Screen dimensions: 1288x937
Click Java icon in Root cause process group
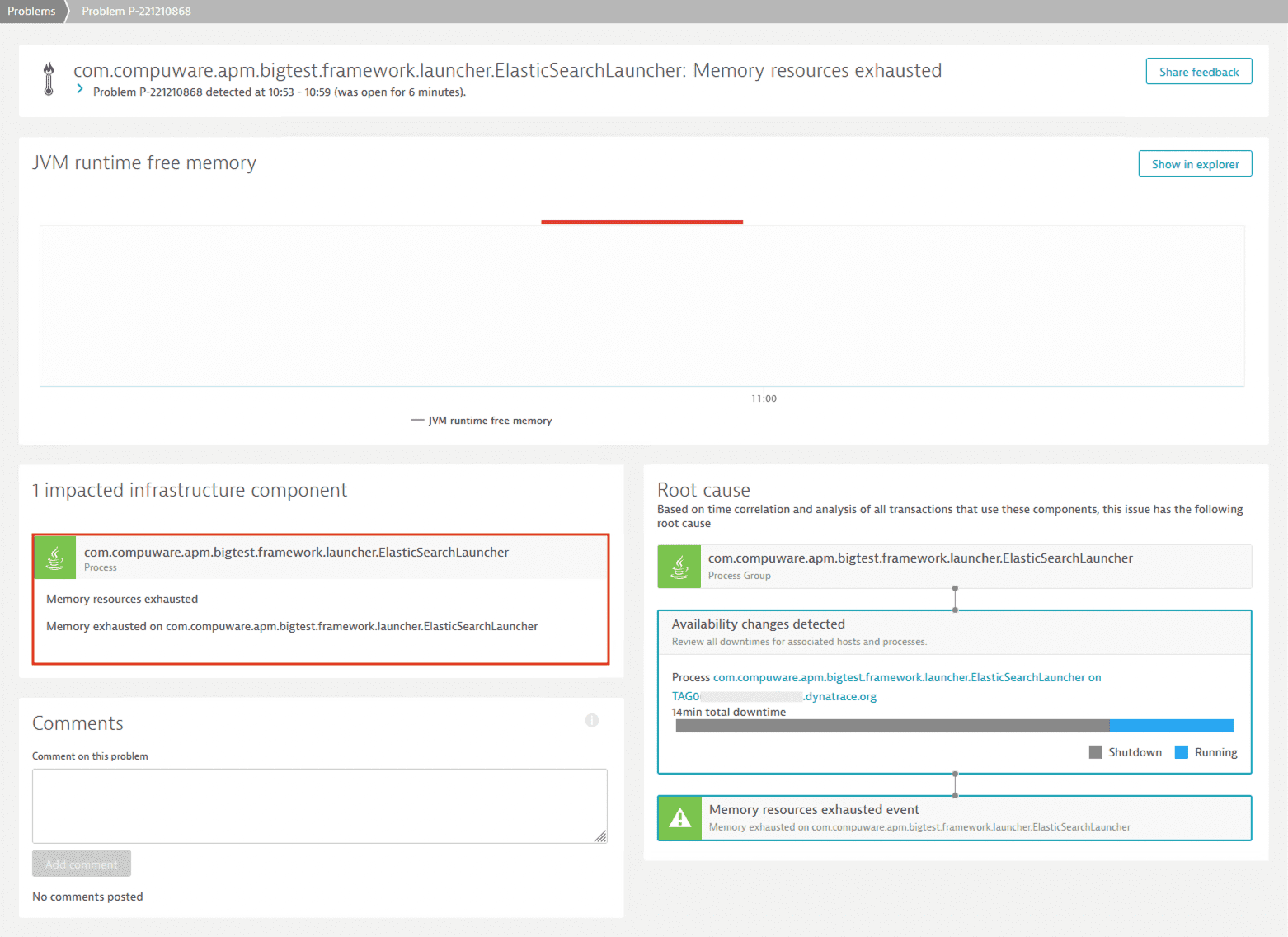679,567
